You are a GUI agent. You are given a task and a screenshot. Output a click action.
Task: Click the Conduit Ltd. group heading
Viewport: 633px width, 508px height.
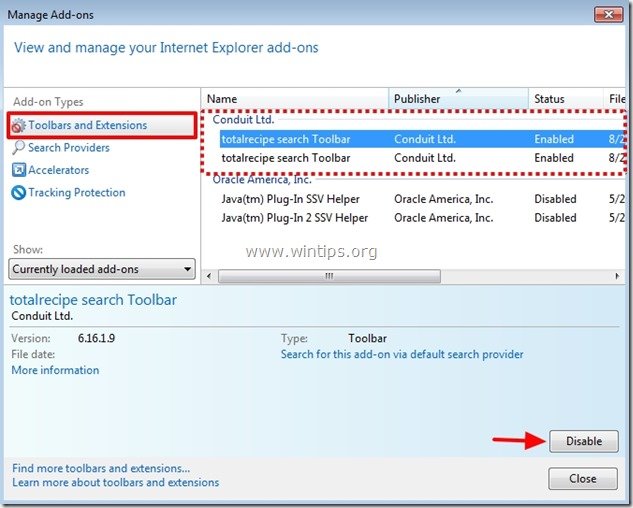[243, 120]
